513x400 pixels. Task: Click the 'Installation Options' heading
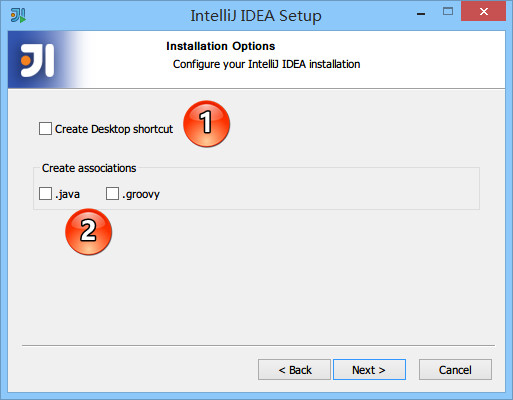pyautogui.click(x=221, y=46)
